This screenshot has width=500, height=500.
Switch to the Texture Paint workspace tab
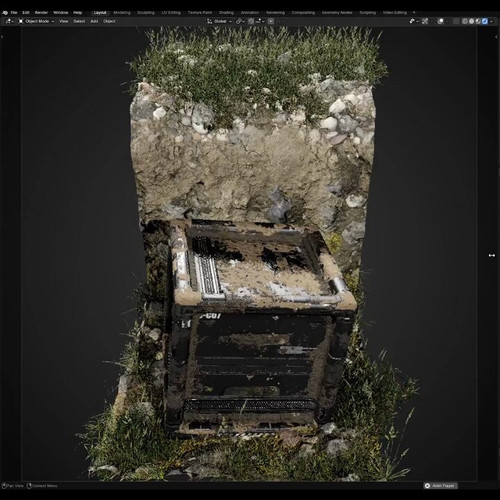pyautogui.click(x=200, y=13)
